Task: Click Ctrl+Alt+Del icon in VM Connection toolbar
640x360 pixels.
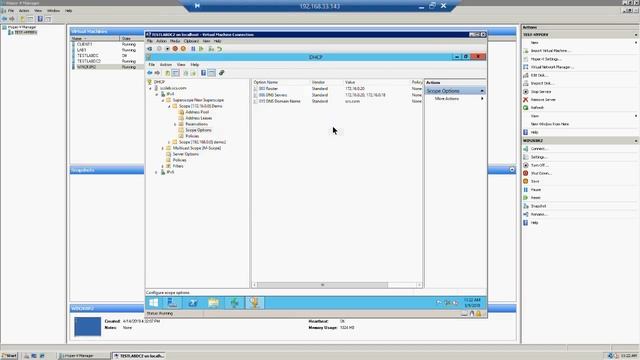Action: (150, 49)
